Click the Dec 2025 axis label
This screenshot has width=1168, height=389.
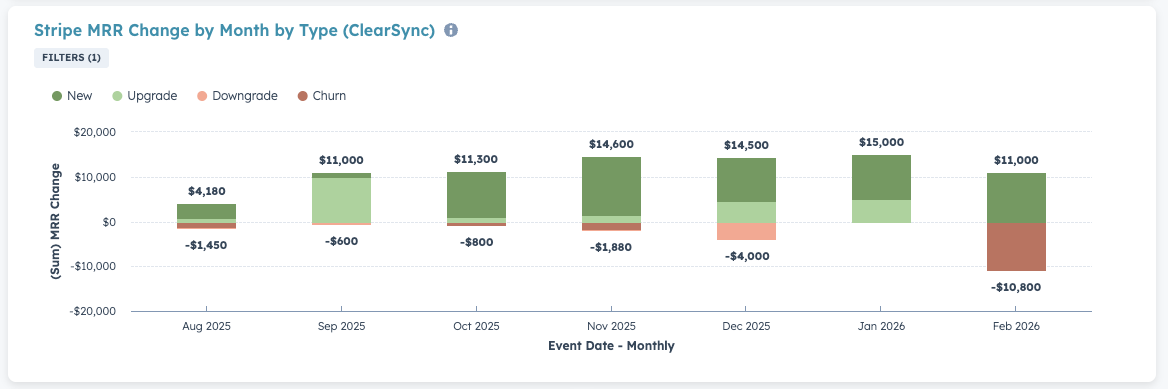pos(746,326)
